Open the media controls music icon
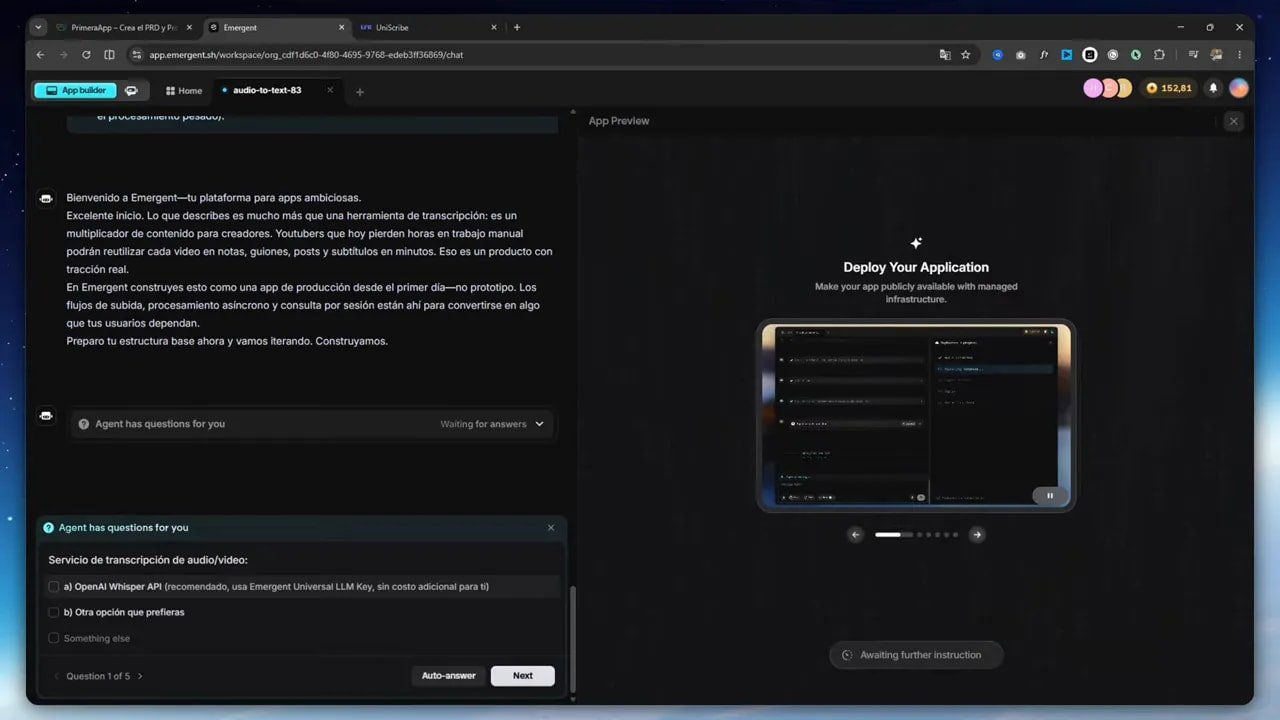 point(1193,55)
